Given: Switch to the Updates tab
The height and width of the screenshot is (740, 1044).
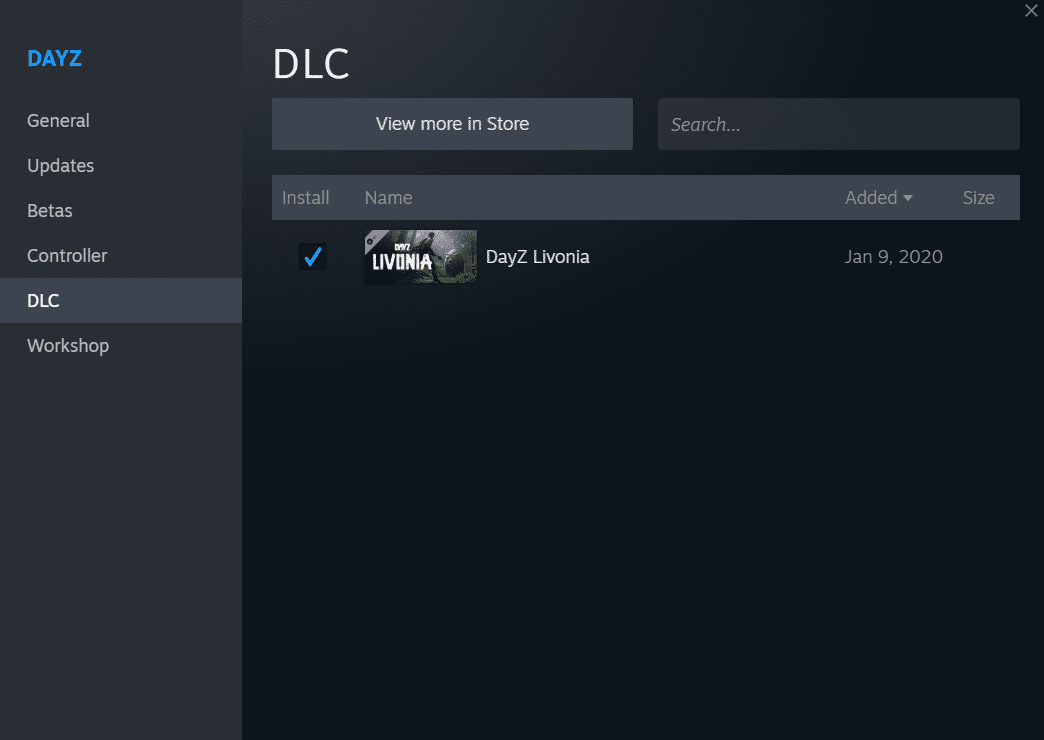Looking at the screenshot, I should tap(121, 166).
